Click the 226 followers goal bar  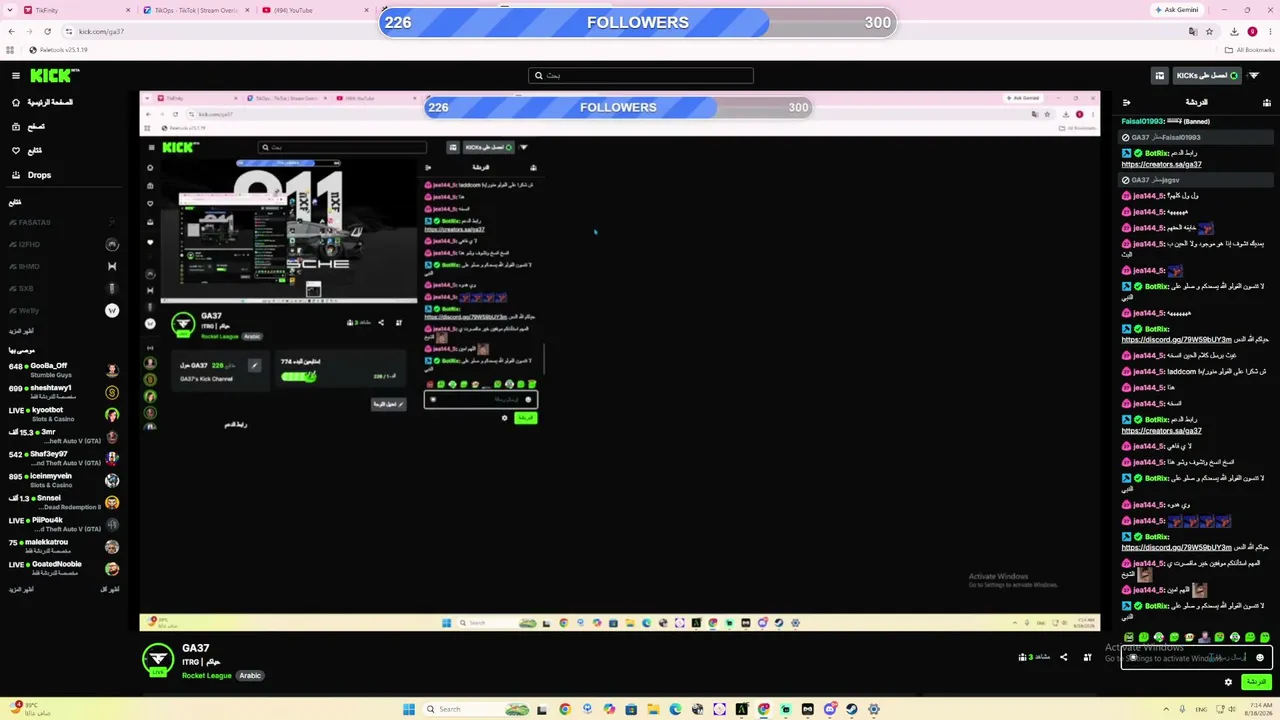pyautogui.click(x=638, y=22)
